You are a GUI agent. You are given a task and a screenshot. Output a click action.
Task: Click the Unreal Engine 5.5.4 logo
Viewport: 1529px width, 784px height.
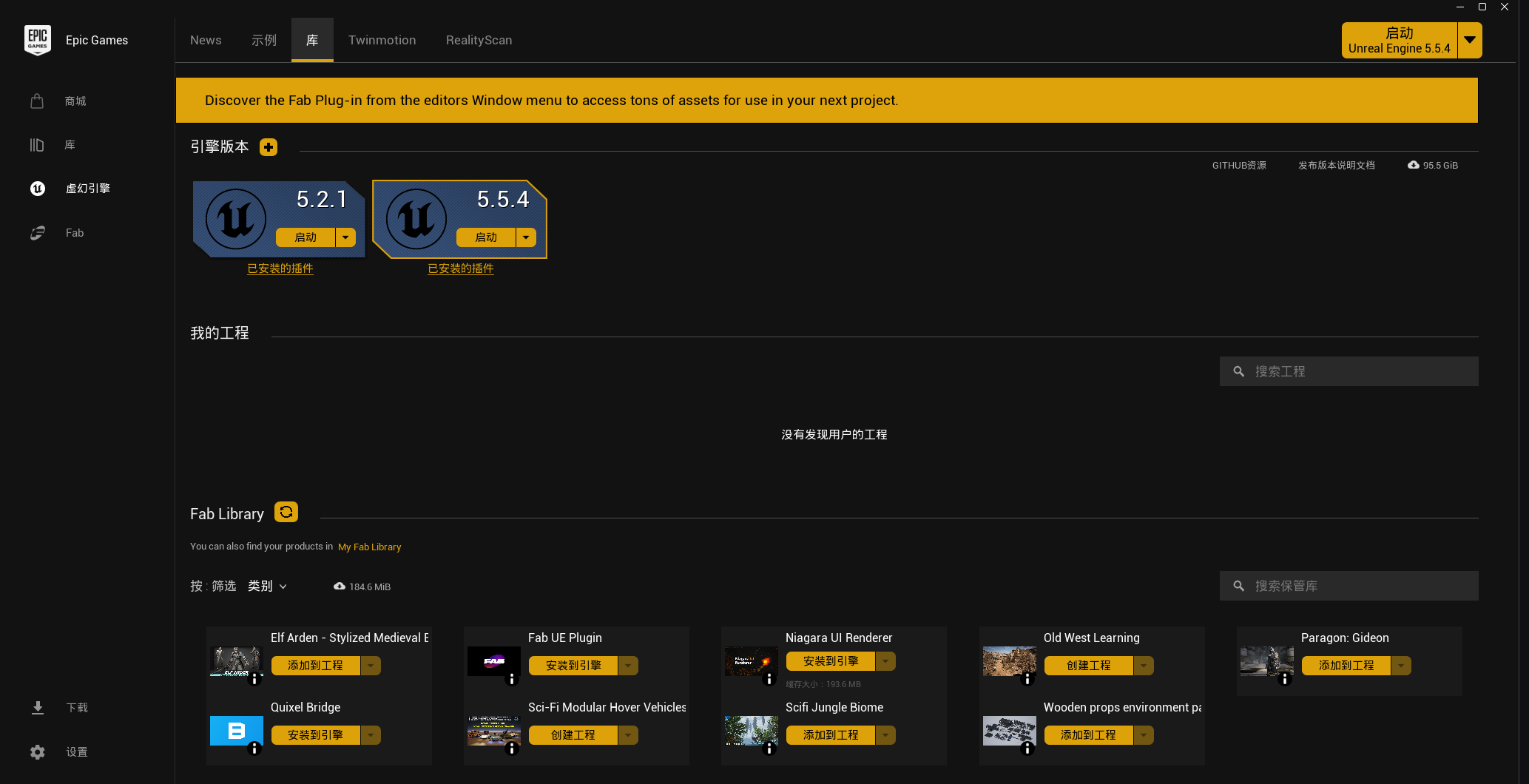[416, 219]
